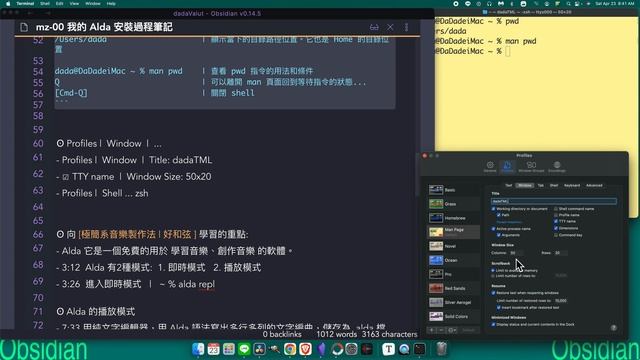Click the Default profile button
Viewport: 640px width, 360px height.
pyautogui.click(x=469, y=330)
